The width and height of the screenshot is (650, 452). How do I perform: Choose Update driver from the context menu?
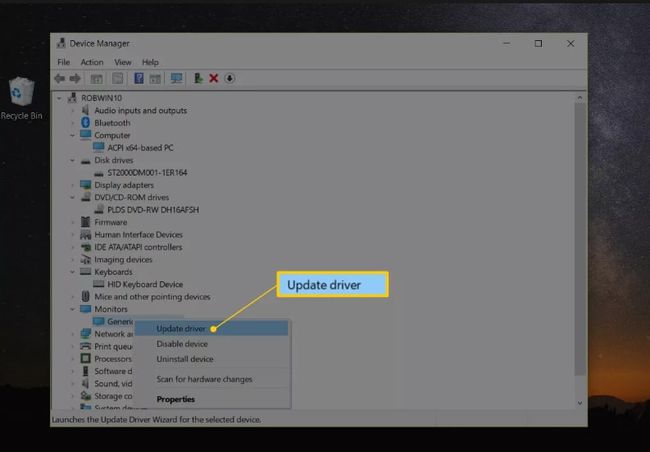point(211,328)
